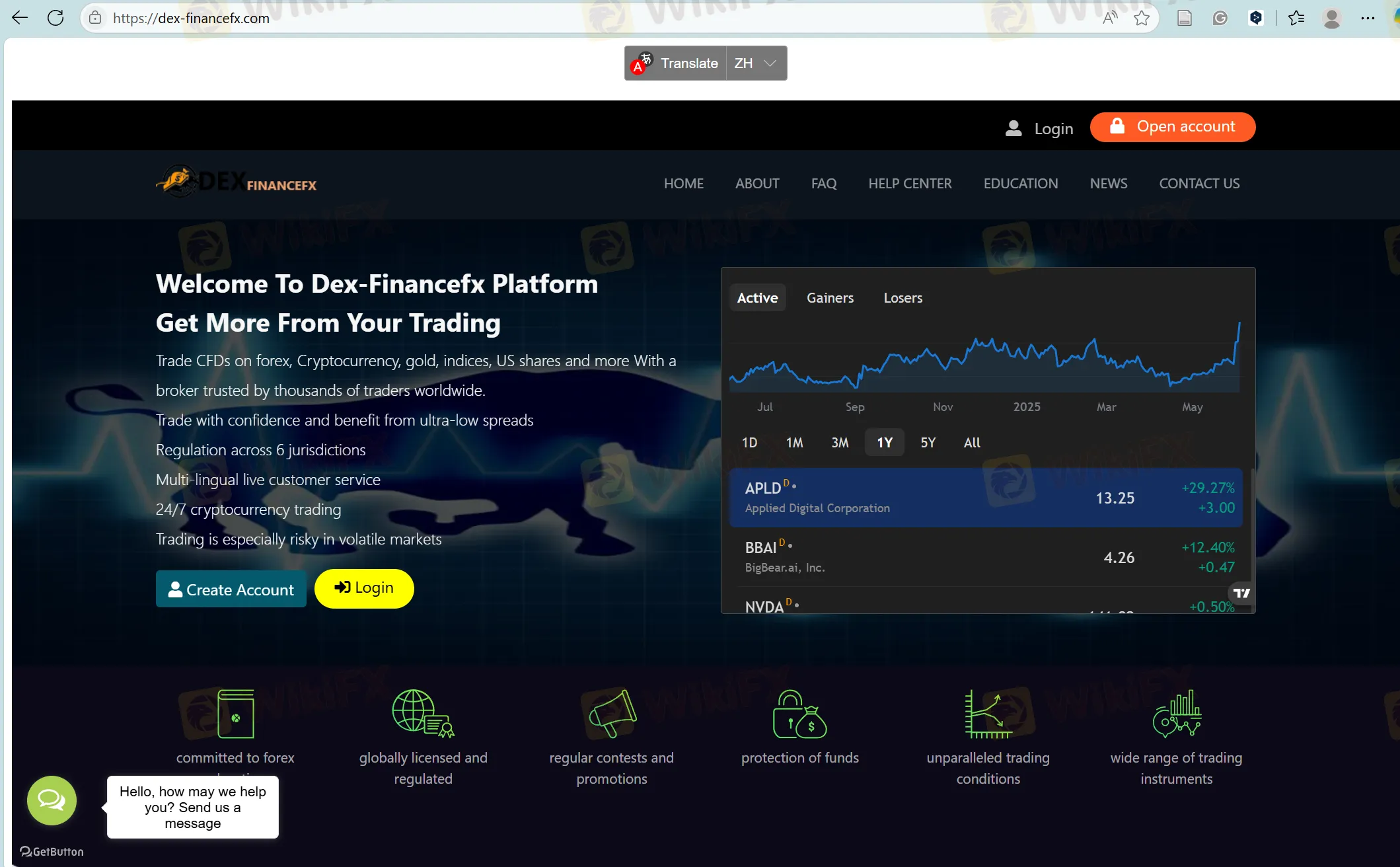This screenshot has height=867, width=1400.
Task: Switch to the Gainers tab
Action: pyautogui.click(x=830, y=297)
